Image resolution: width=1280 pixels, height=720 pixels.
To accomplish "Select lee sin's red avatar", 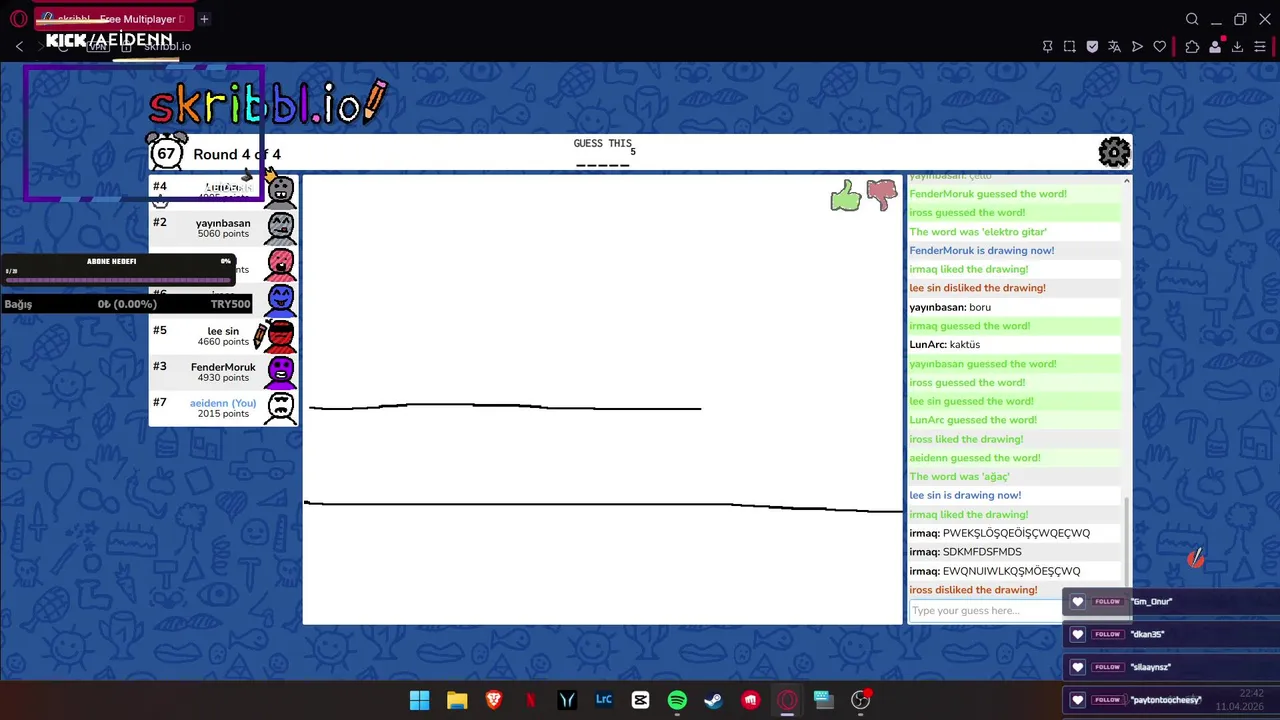I will tap(281, 336).
